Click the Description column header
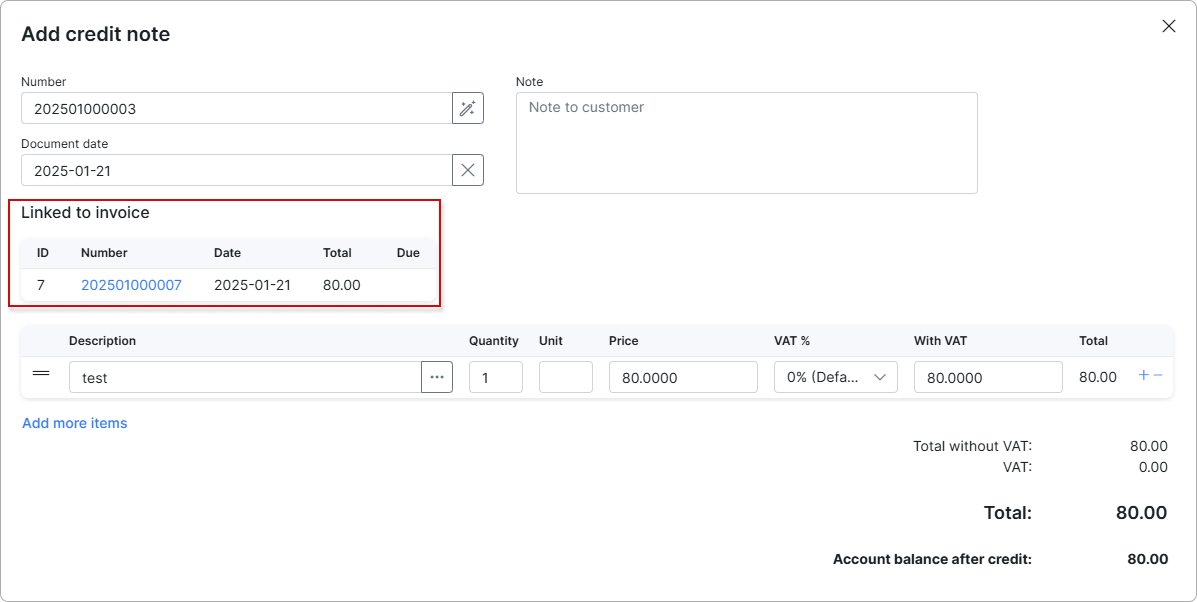1197x602 pixels. [x=102, y=340]
